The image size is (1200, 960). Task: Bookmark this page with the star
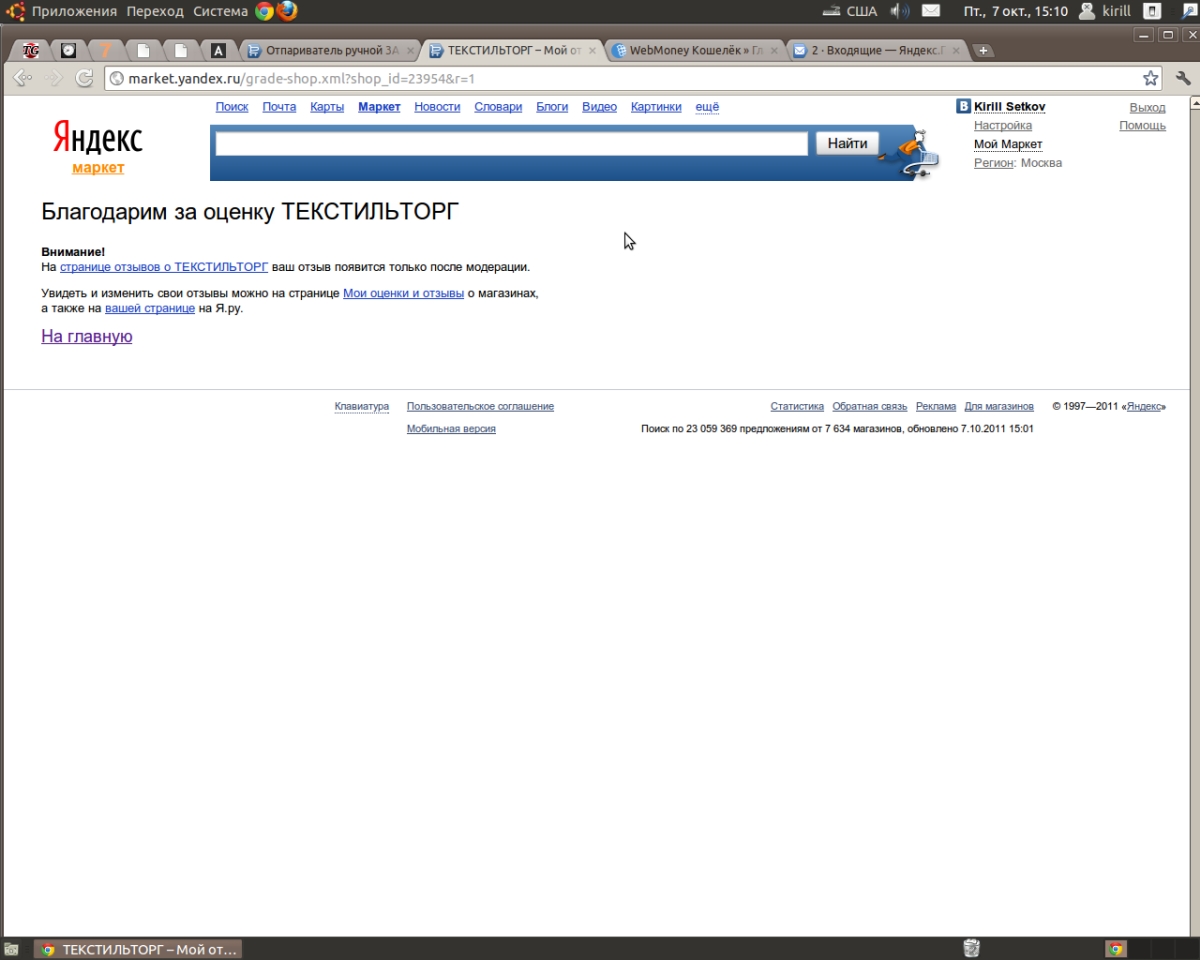(x=1151, y=78)
